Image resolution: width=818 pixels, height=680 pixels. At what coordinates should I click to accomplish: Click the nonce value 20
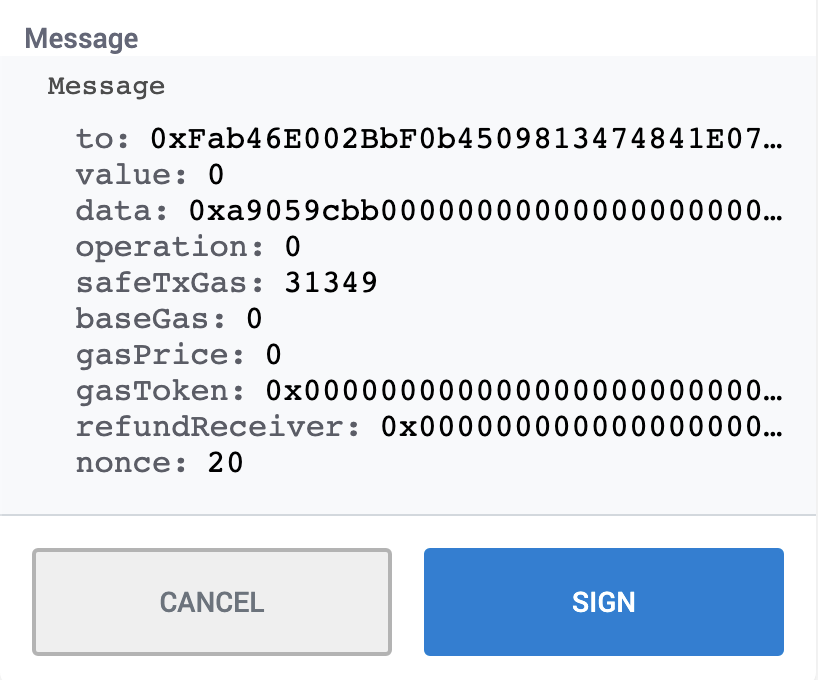point(223,463)
